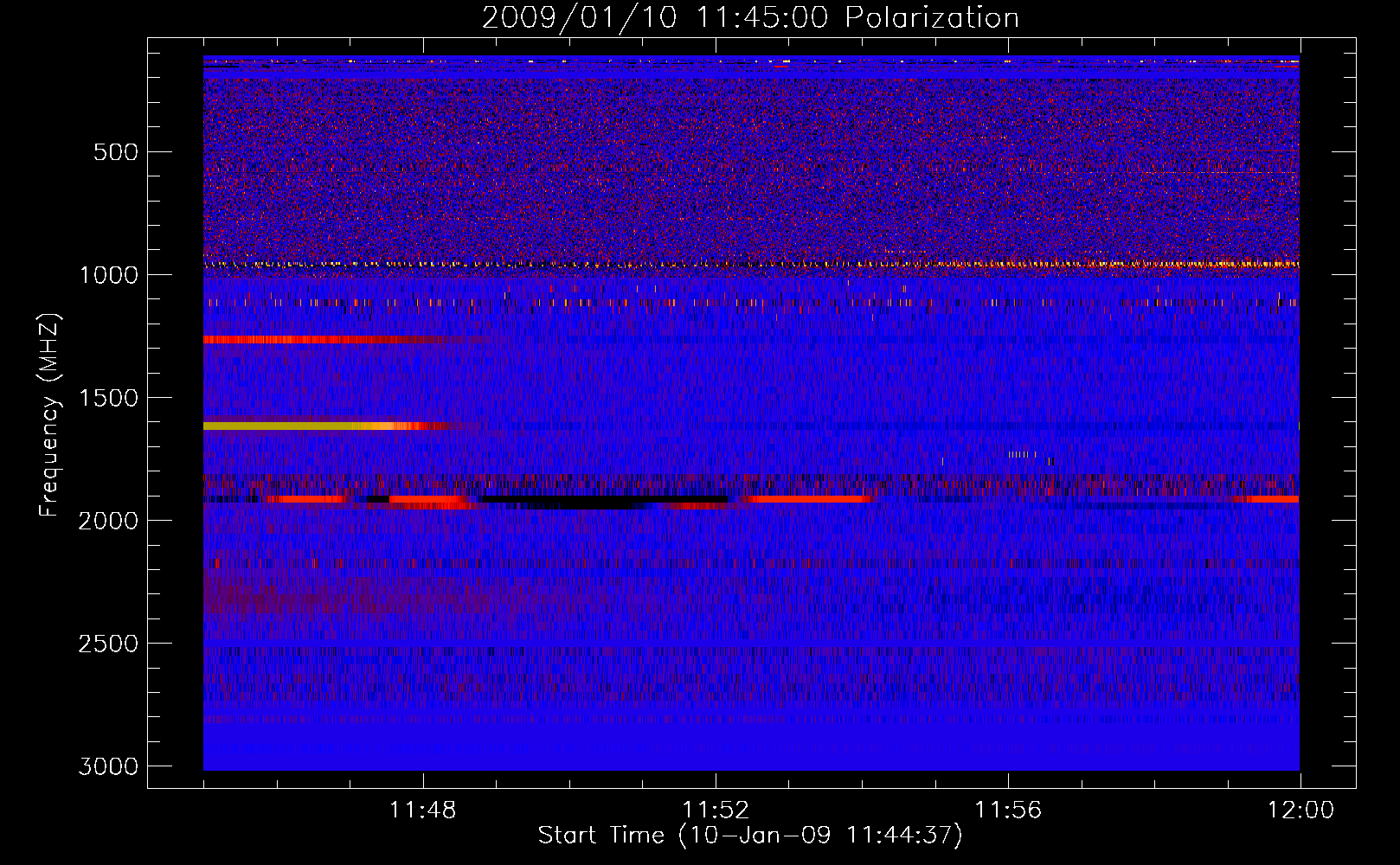1400x865 pixels.
Task: Click the 12:00 time tick label
Action: pyautogui.click(x=1300, y=811)
